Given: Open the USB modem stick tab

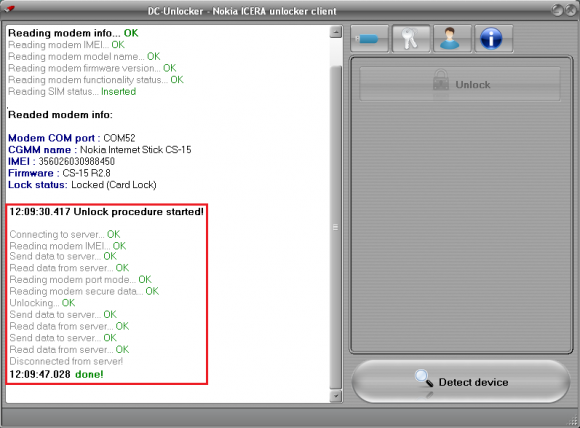Looking at the screenshot, I should (x=370, y=38).
